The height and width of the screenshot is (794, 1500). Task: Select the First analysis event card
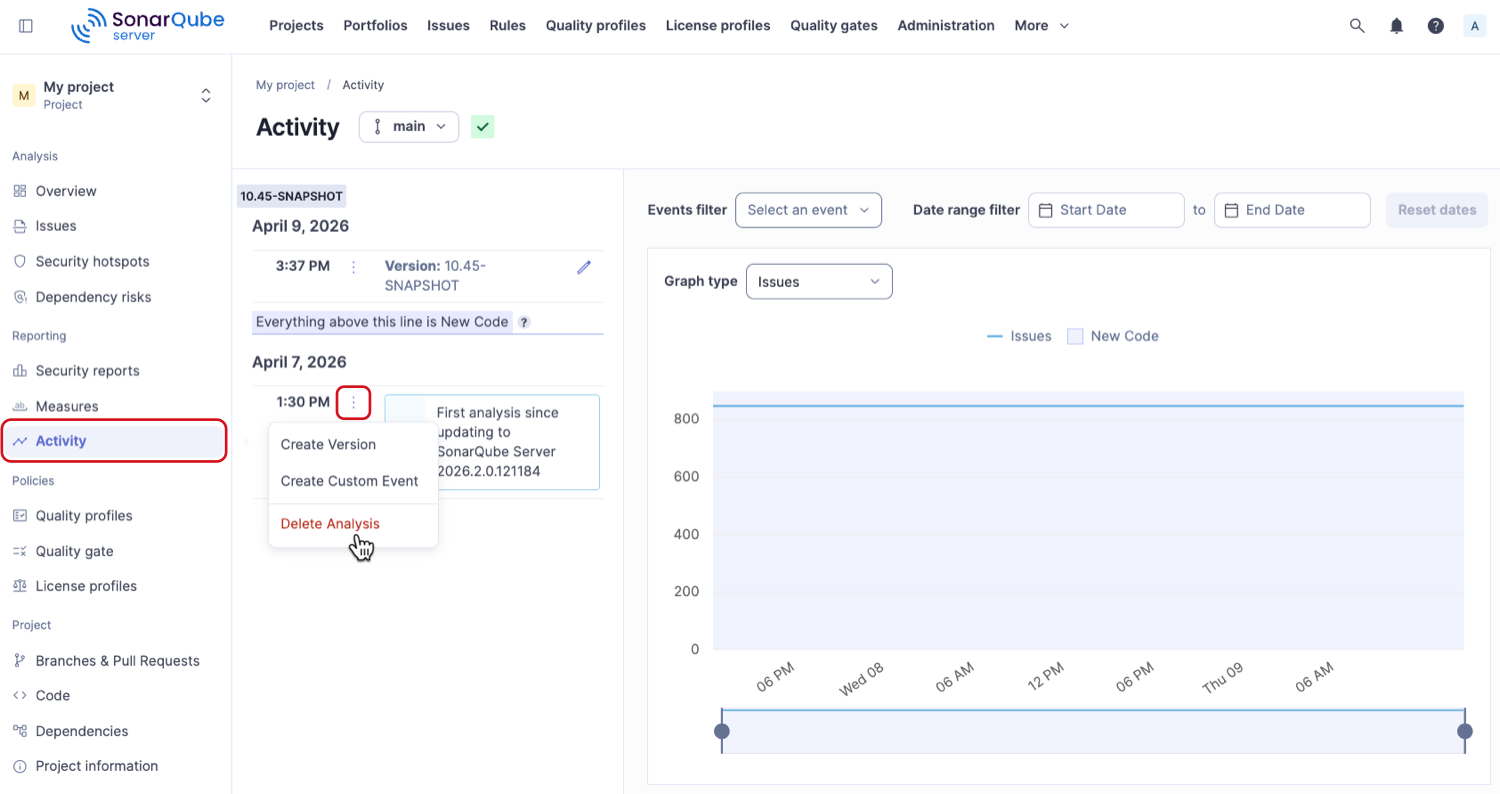(x=492, y=442)
